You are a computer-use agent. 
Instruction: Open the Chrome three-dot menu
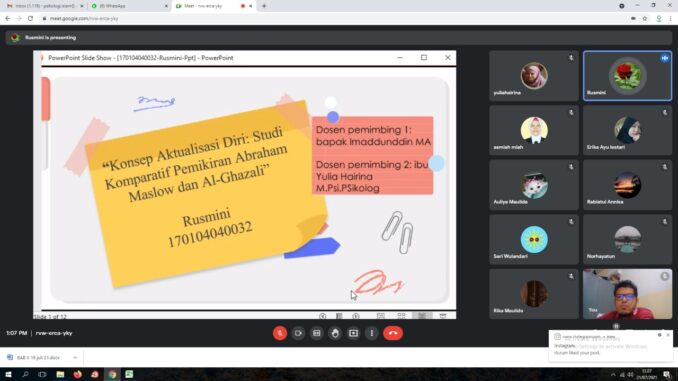pos(671,19)
